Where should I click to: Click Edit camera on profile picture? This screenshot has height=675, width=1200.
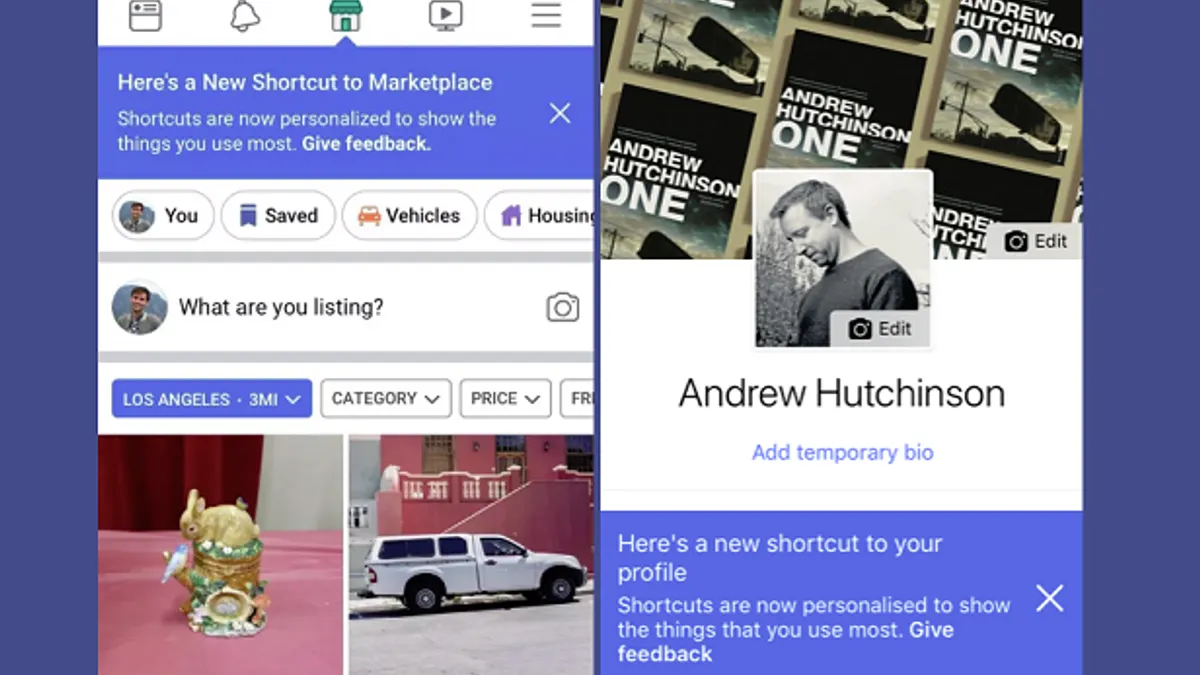tap(880, 329)
